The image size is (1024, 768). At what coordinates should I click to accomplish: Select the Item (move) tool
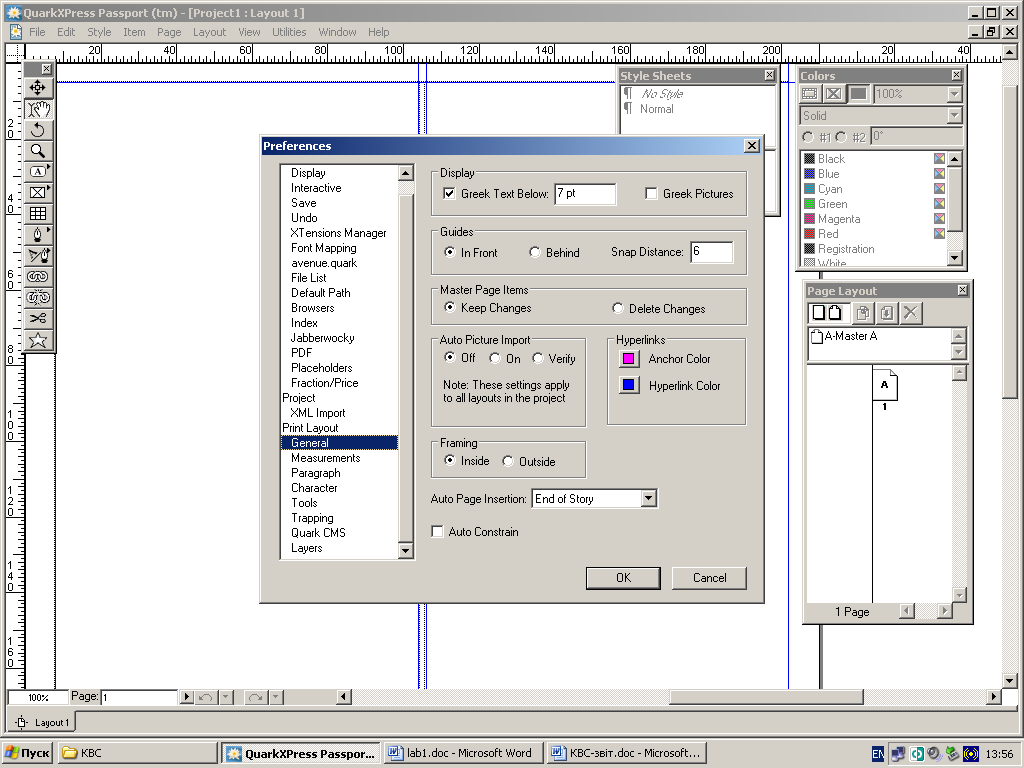tap(38, 88)
